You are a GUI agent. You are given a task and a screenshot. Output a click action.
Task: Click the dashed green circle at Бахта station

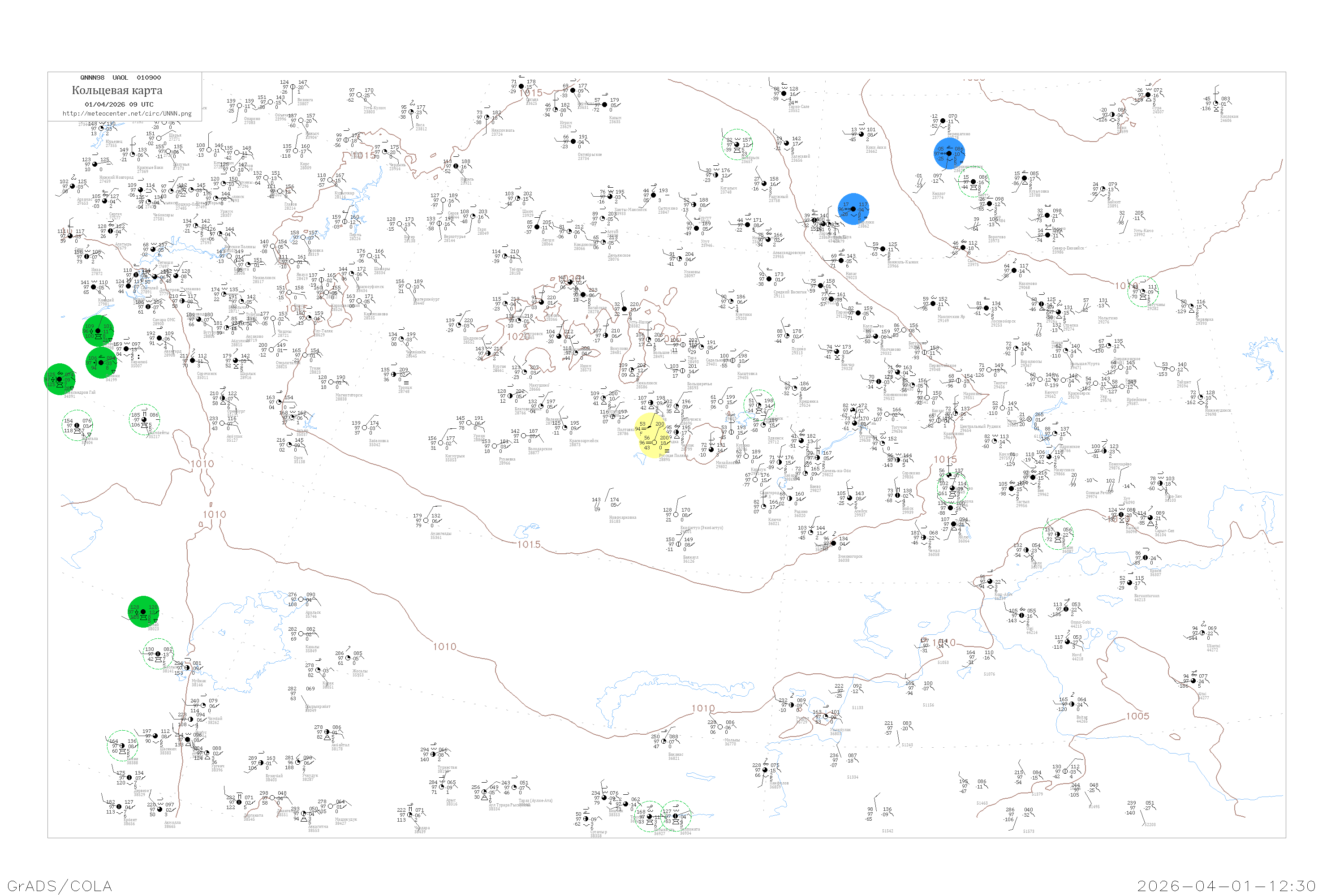tap(973, 182)
